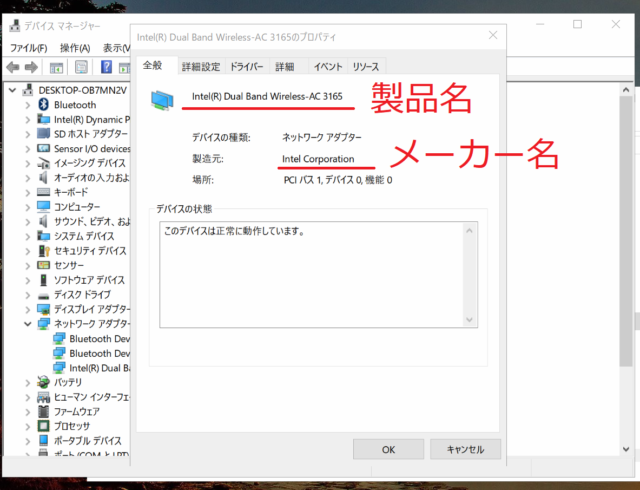Maximize the Device Manager window

pos(577,24)
